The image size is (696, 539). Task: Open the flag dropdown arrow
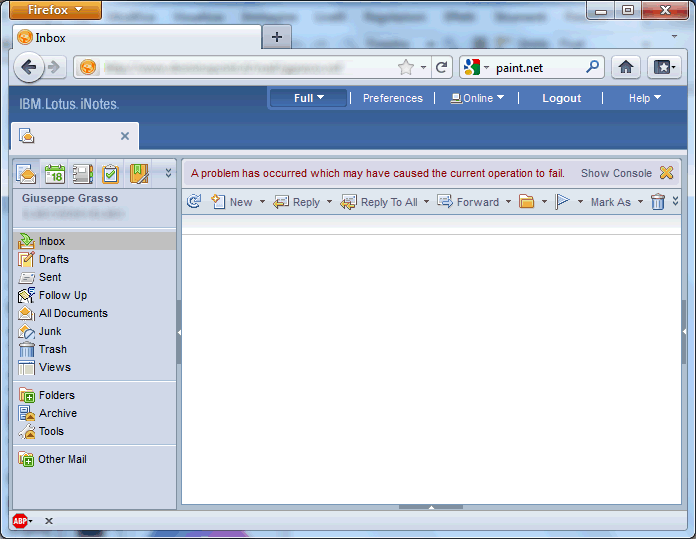[x=580, y=202]
